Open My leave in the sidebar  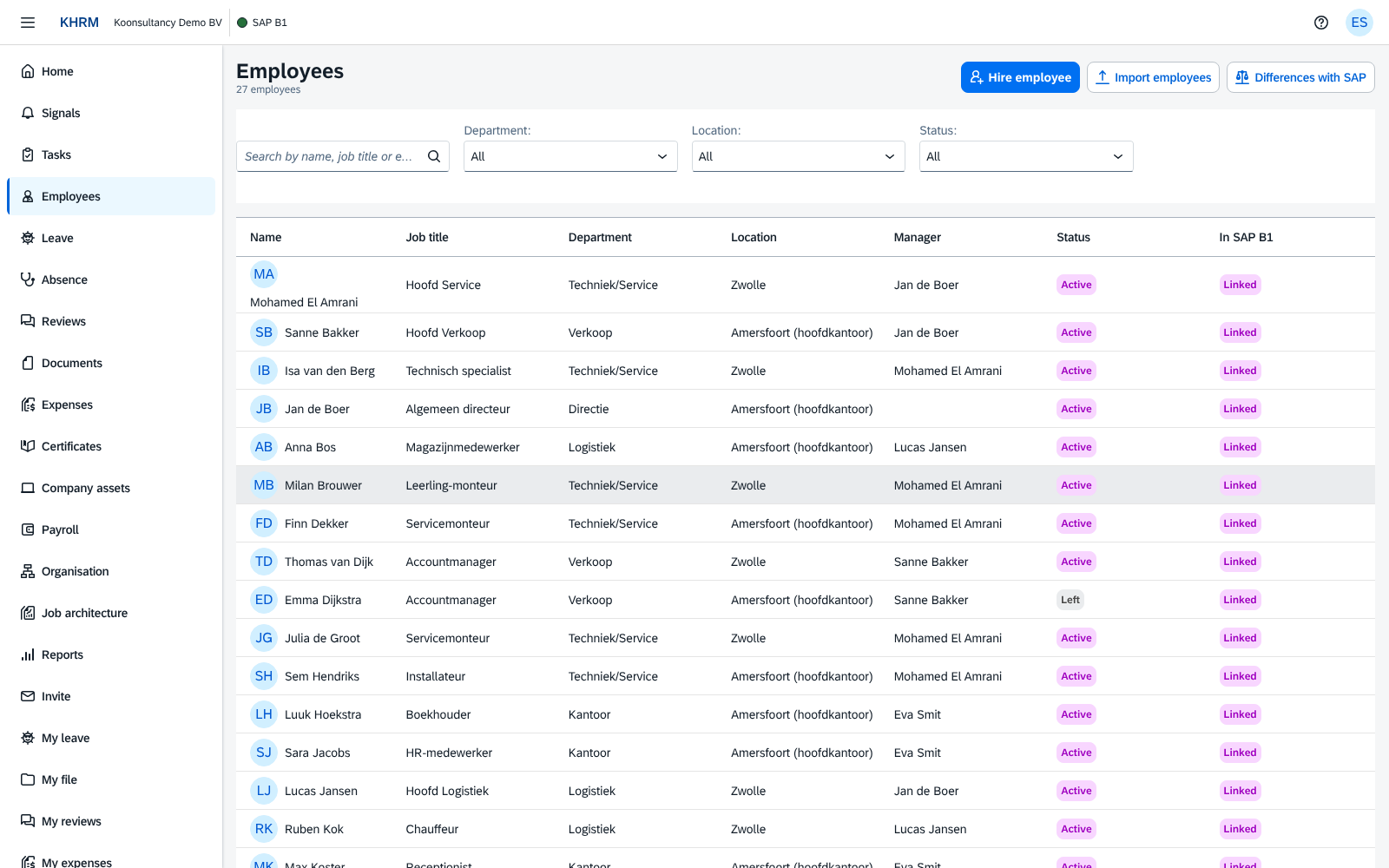pos(111,738)
